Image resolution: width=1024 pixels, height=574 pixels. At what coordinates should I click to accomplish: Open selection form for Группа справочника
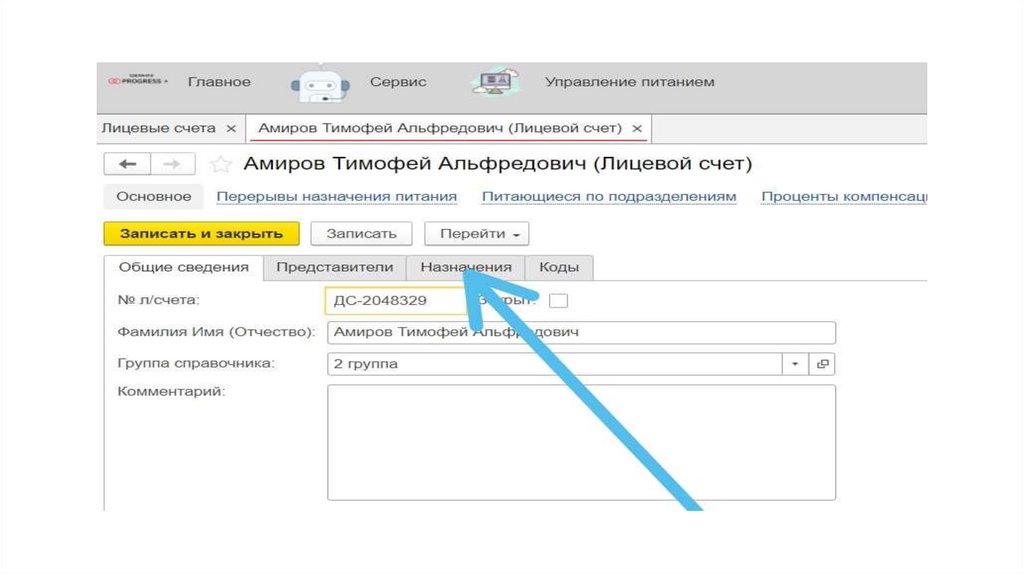click(824, 364)
